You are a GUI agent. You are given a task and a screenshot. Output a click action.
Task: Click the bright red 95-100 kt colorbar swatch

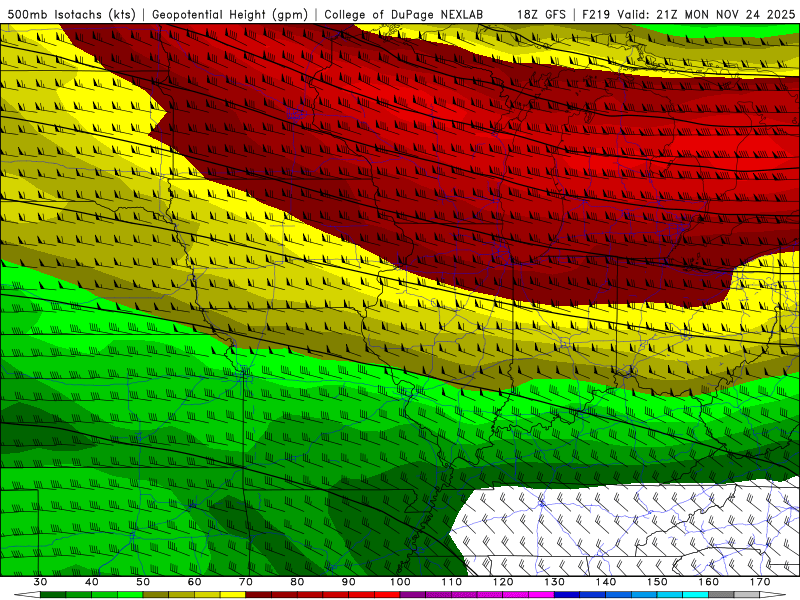(387, 595)
